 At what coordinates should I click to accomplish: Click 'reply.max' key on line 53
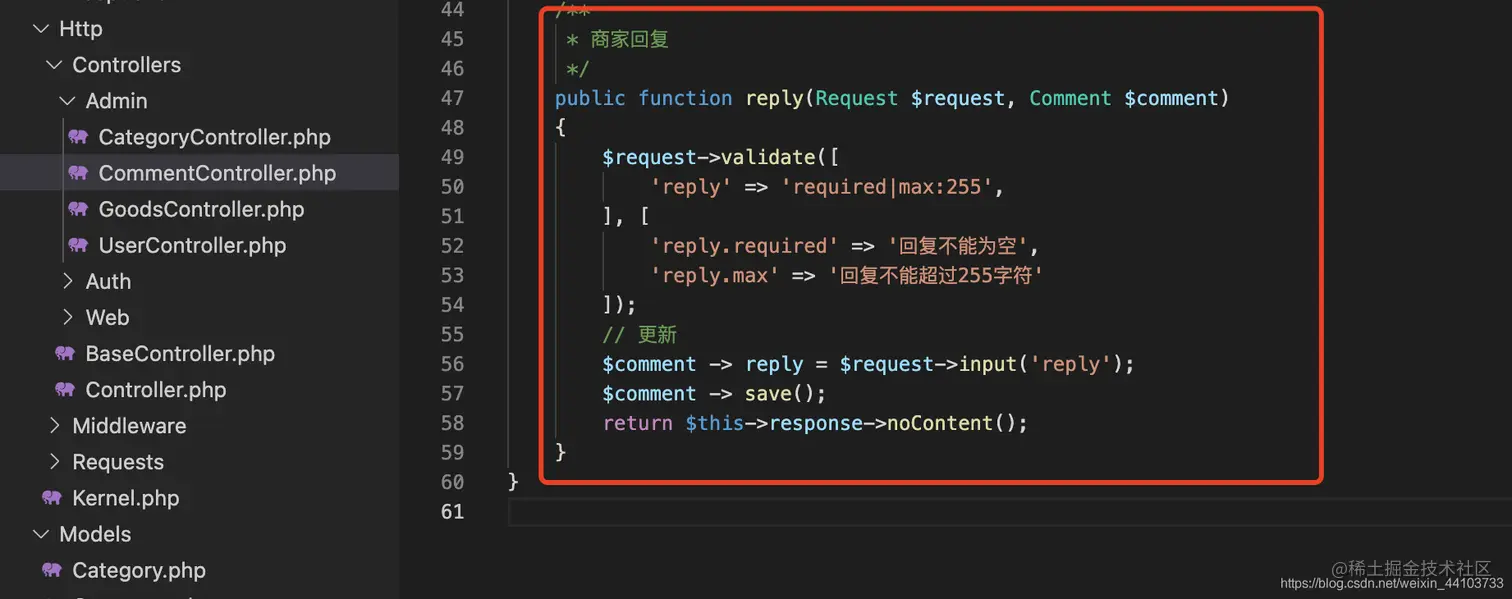[x=715, y=275]
